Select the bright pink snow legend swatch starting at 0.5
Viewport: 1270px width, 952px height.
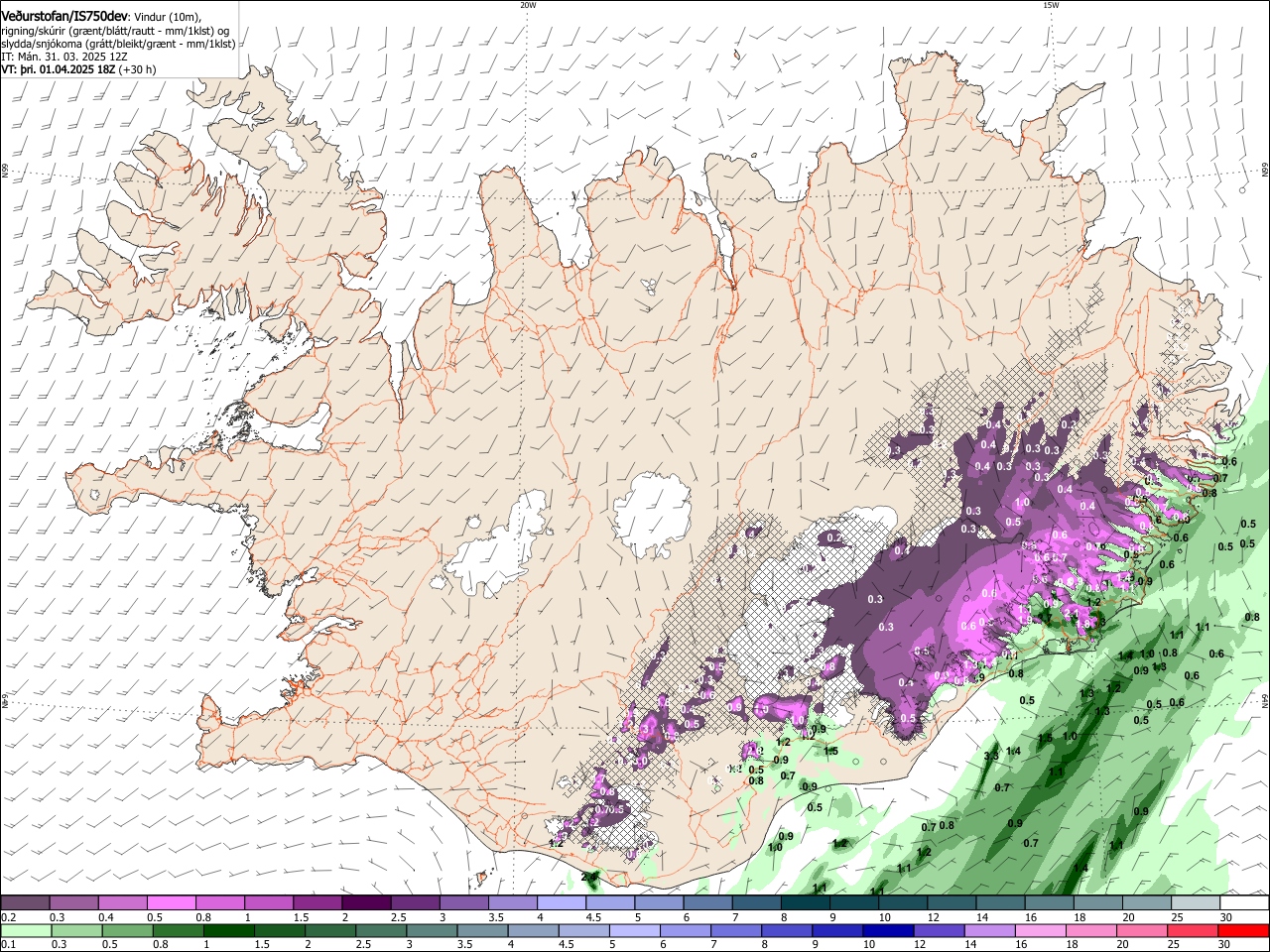[x=171, y=903]
